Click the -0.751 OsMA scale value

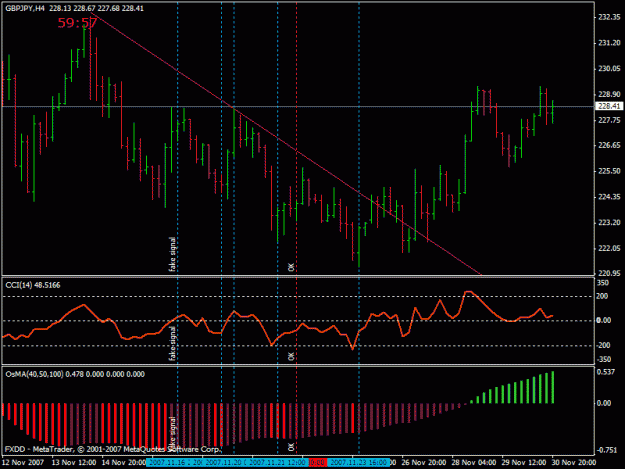point(606,450)
